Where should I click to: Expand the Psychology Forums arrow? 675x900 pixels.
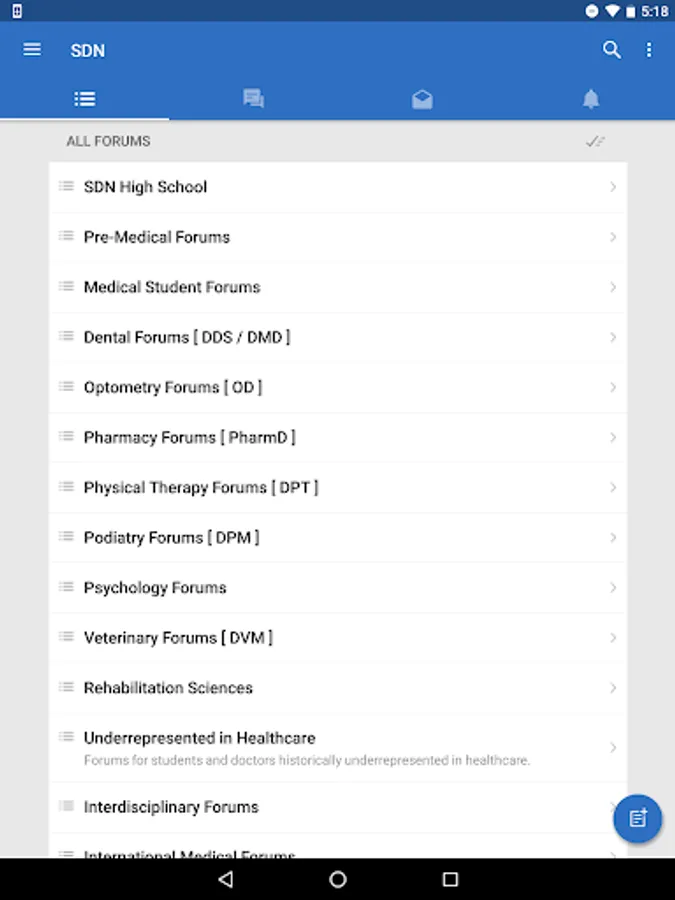click(x=613, y=588)
